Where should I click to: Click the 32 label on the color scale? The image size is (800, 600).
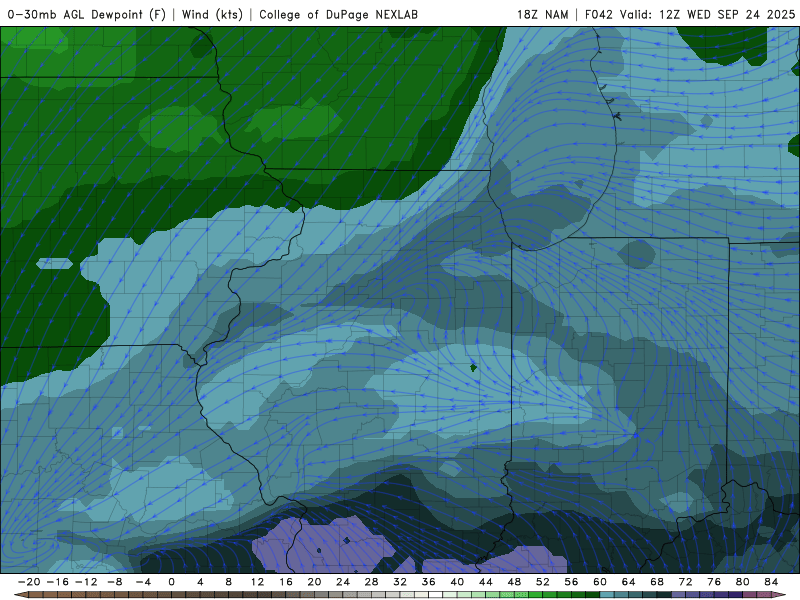[400, 582]
